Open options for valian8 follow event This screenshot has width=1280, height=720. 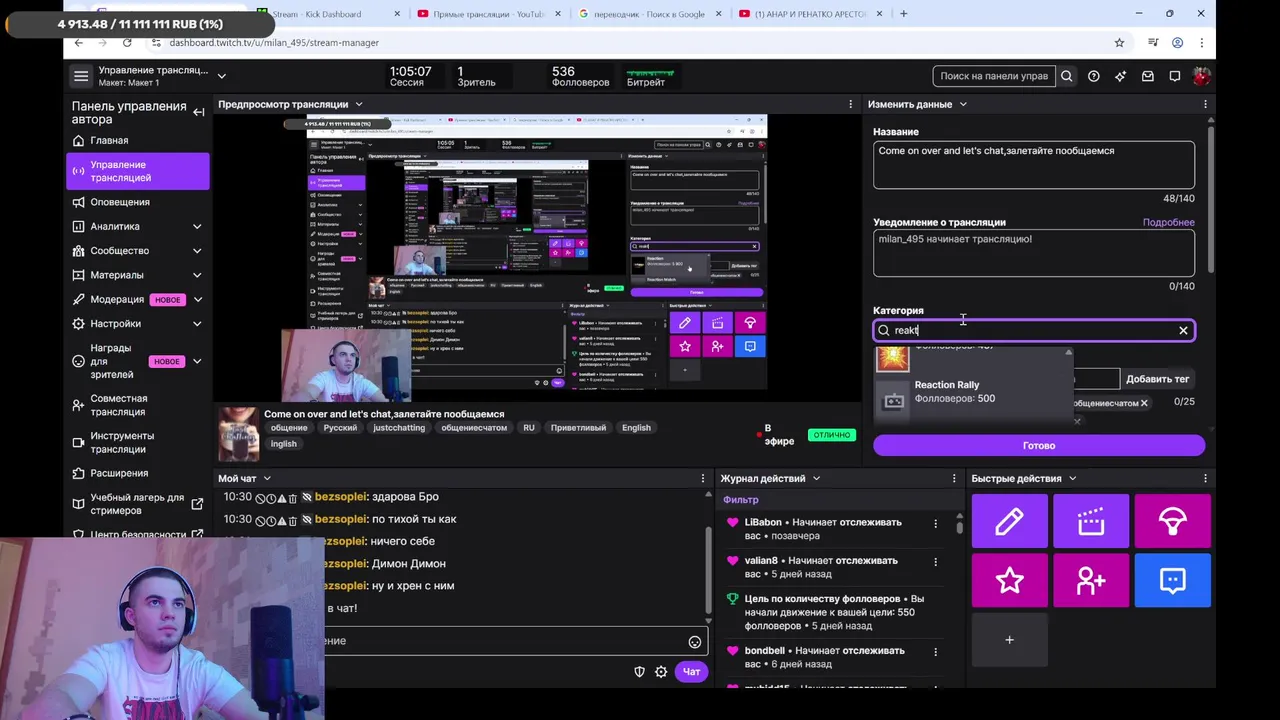coord(935,561)
